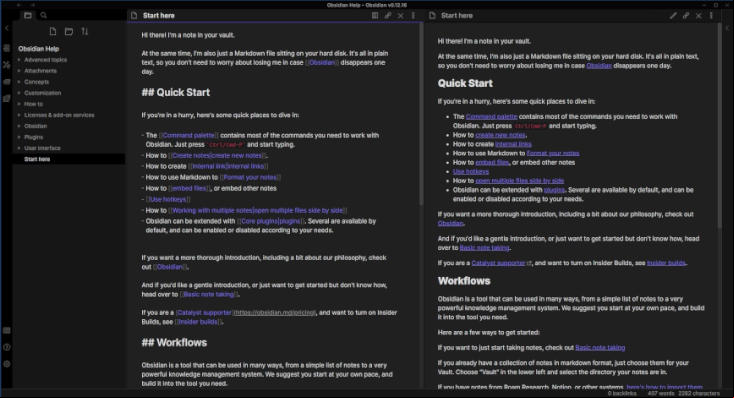Click the New folder icon in file explorer
The height and width of the screenshot is (398, 734).
[69, 31]
